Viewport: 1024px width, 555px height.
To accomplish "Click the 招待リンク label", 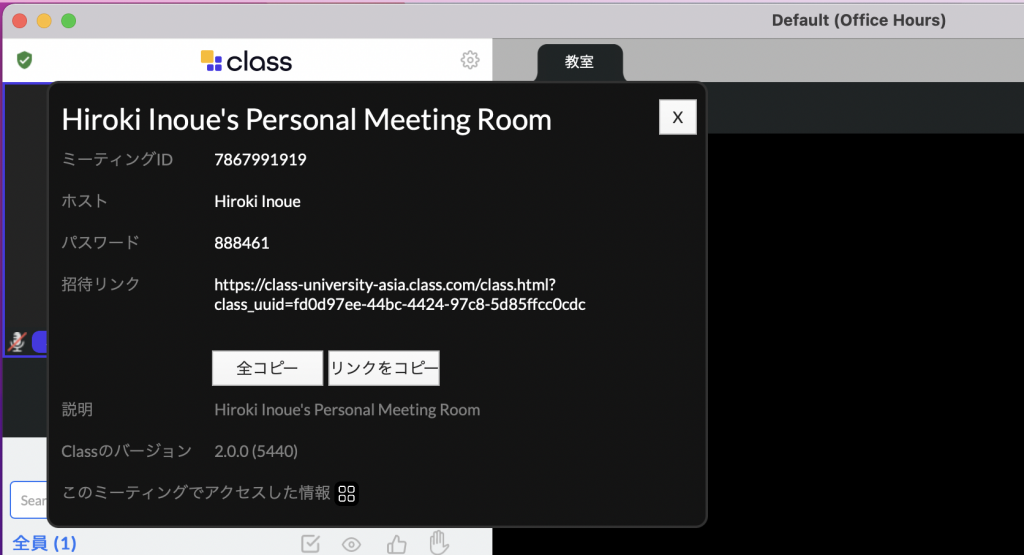I will tap(101, 284).
